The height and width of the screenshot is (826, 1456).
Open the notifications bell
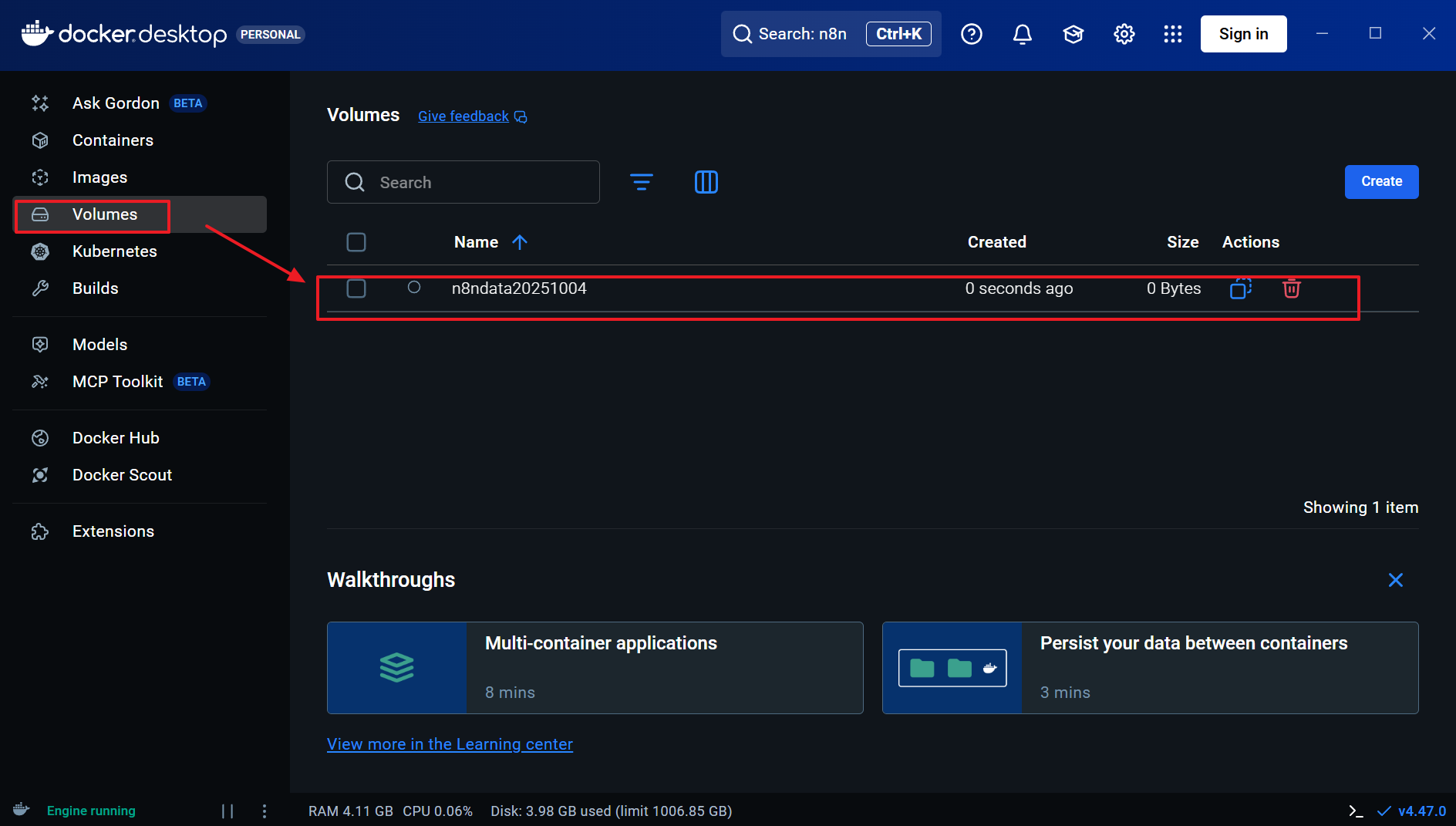tap(1022, 34)
